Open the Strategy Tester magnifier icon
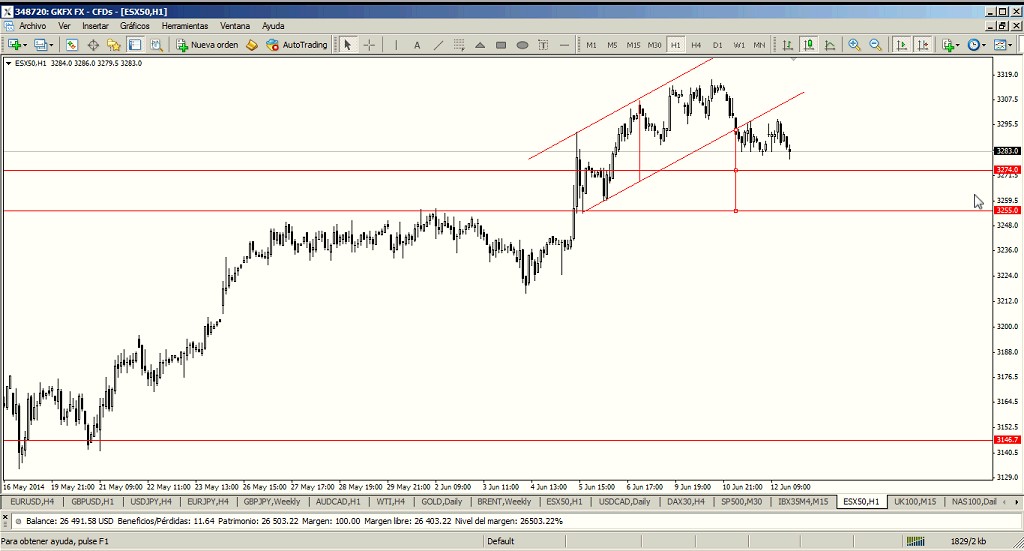The width and height of the screenshot is (1024, 551). pyautogui.click(x=156, y=44)
